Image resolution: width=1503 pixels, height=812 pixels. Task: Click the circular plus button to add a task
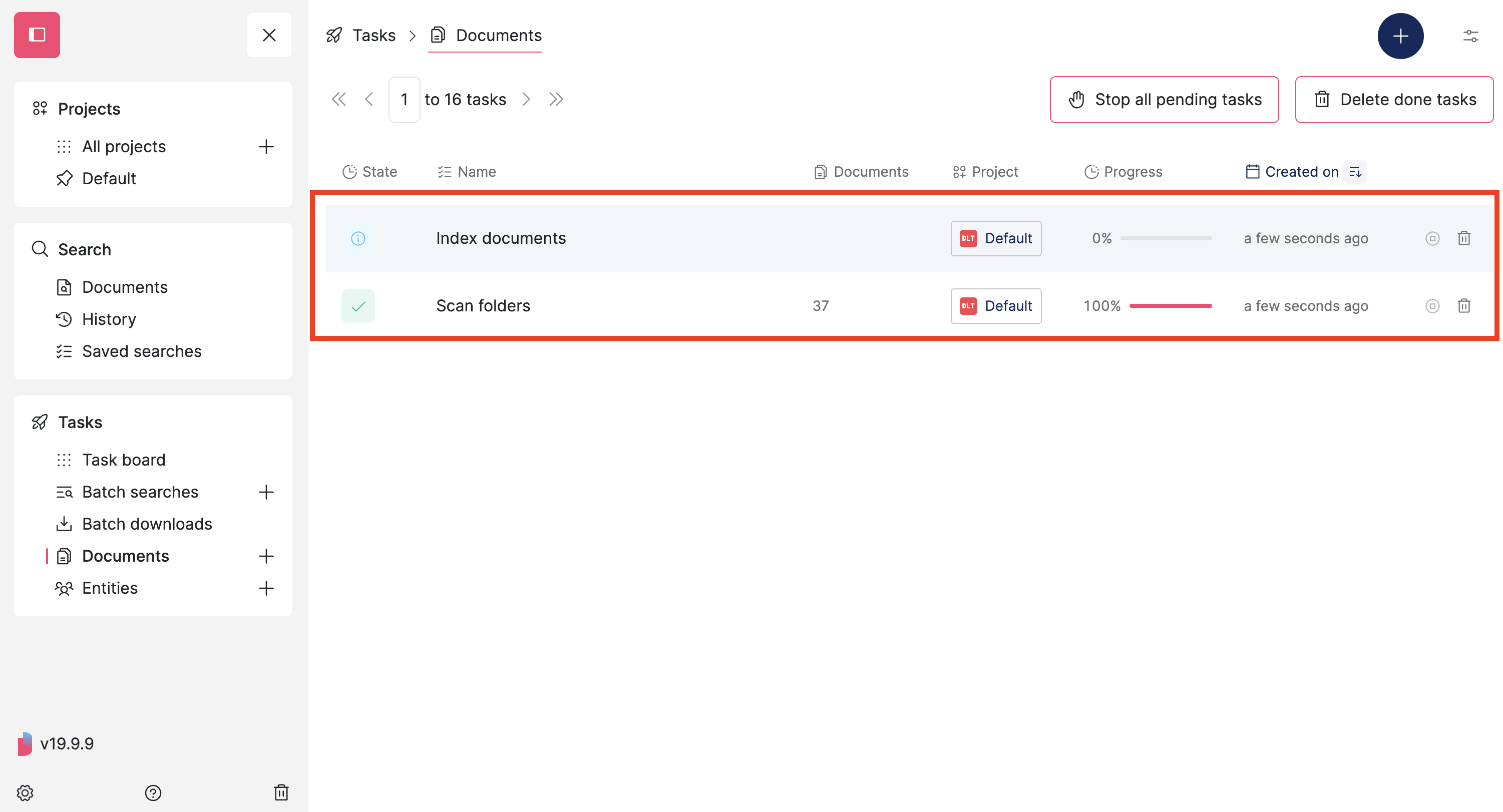point(1401,36)
